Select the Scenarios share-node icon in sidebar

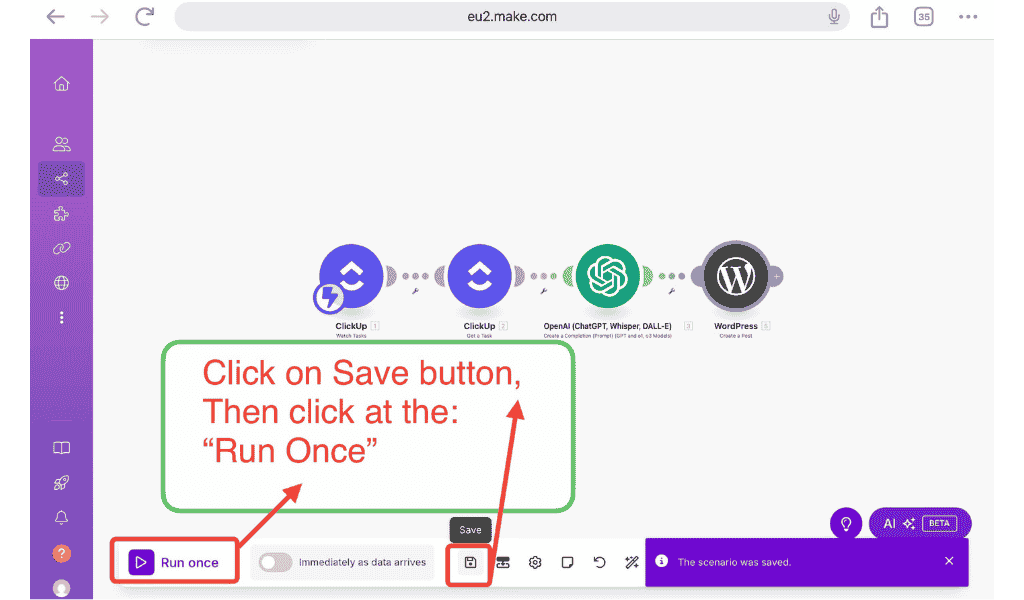coord(61,179)
